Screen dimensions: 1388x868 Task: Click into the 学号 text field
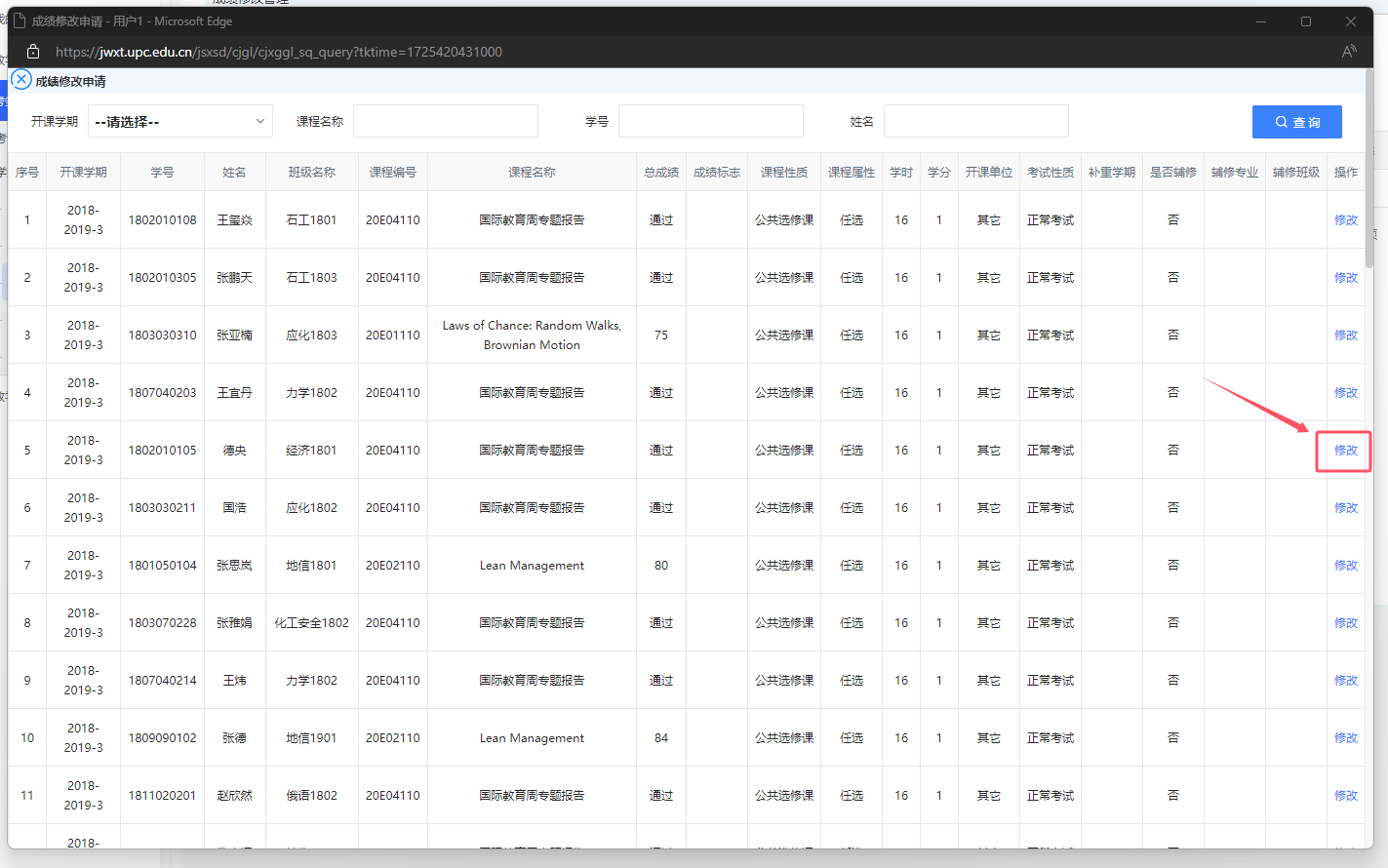click(710, 122)
